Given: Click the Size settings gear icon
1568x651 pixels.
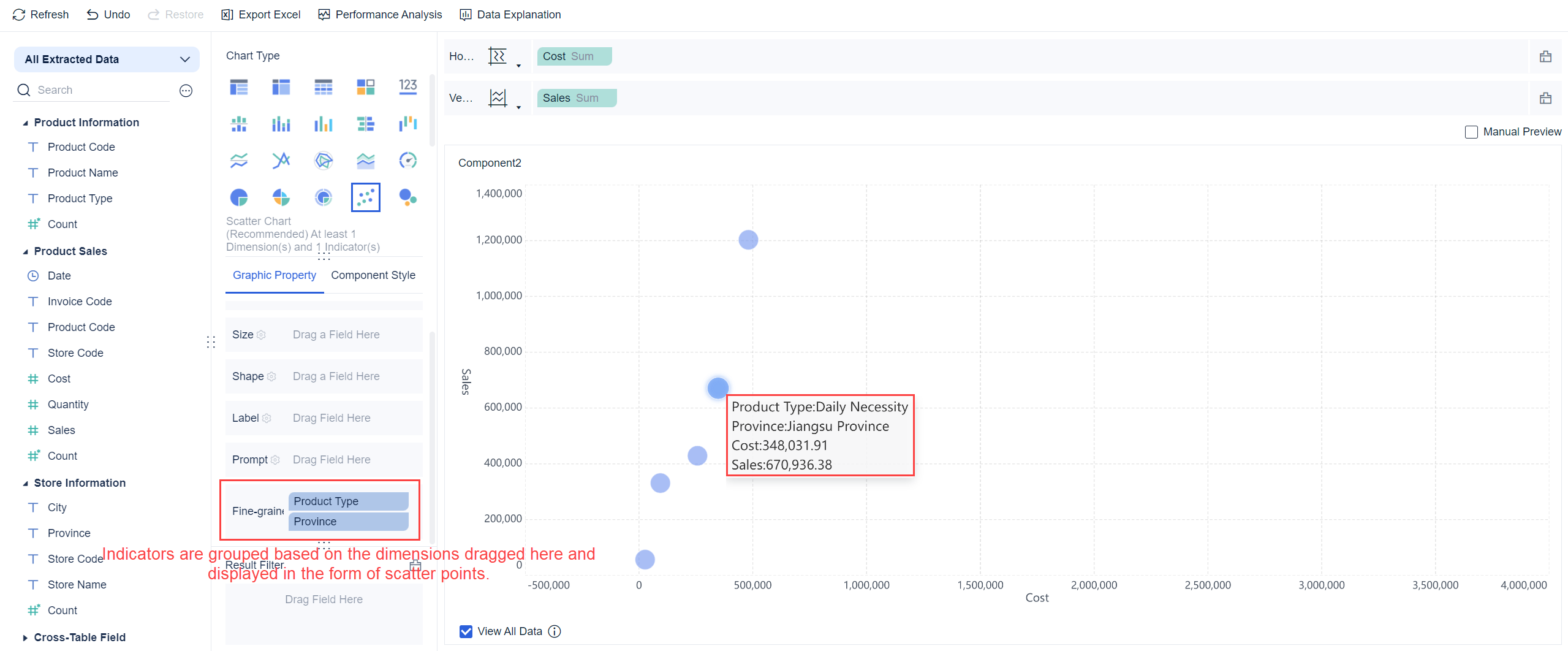Looking at the screenshot, I should coord(261,335).
